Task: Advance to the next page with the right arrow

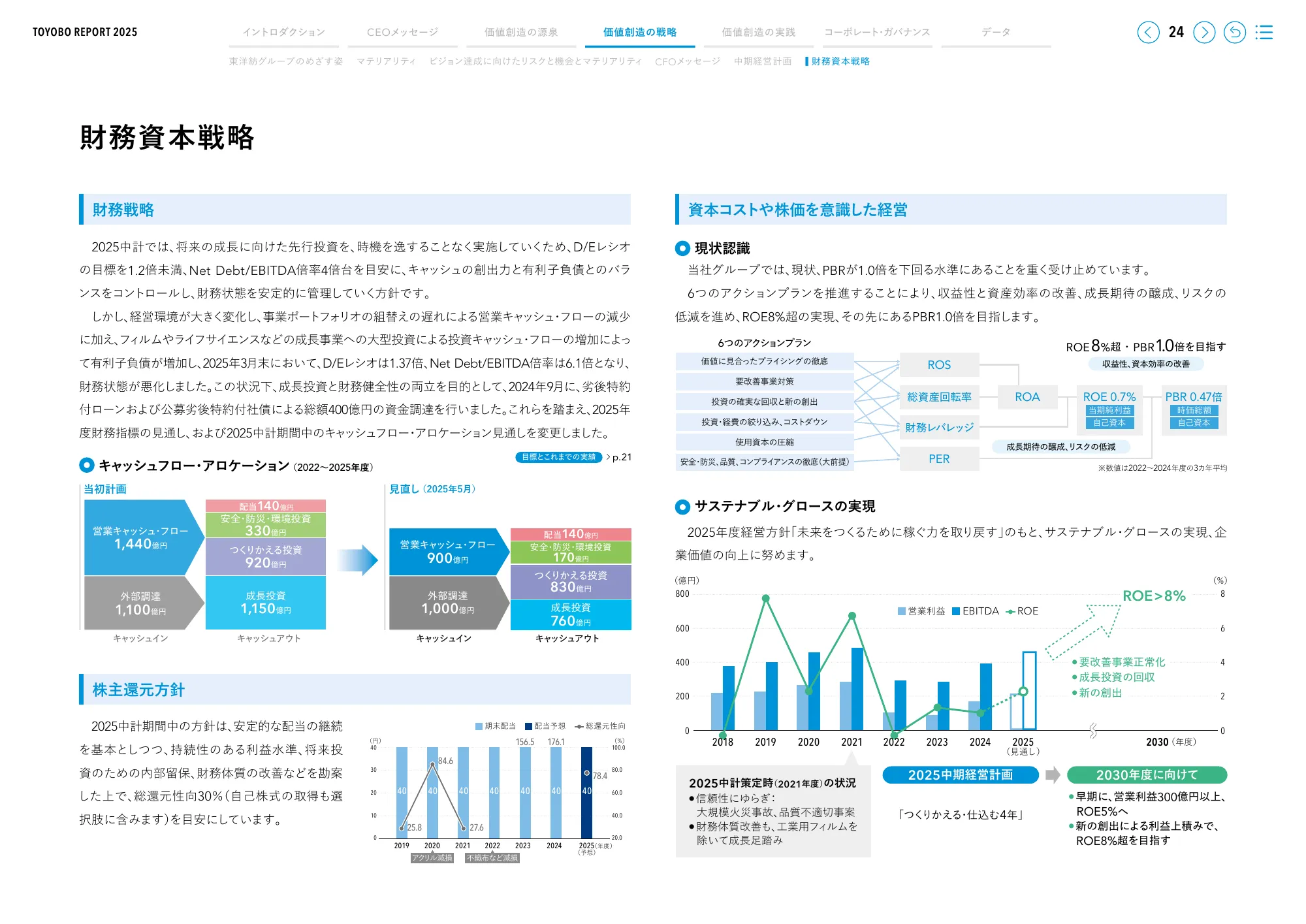Action: (x=1203, y=32)
